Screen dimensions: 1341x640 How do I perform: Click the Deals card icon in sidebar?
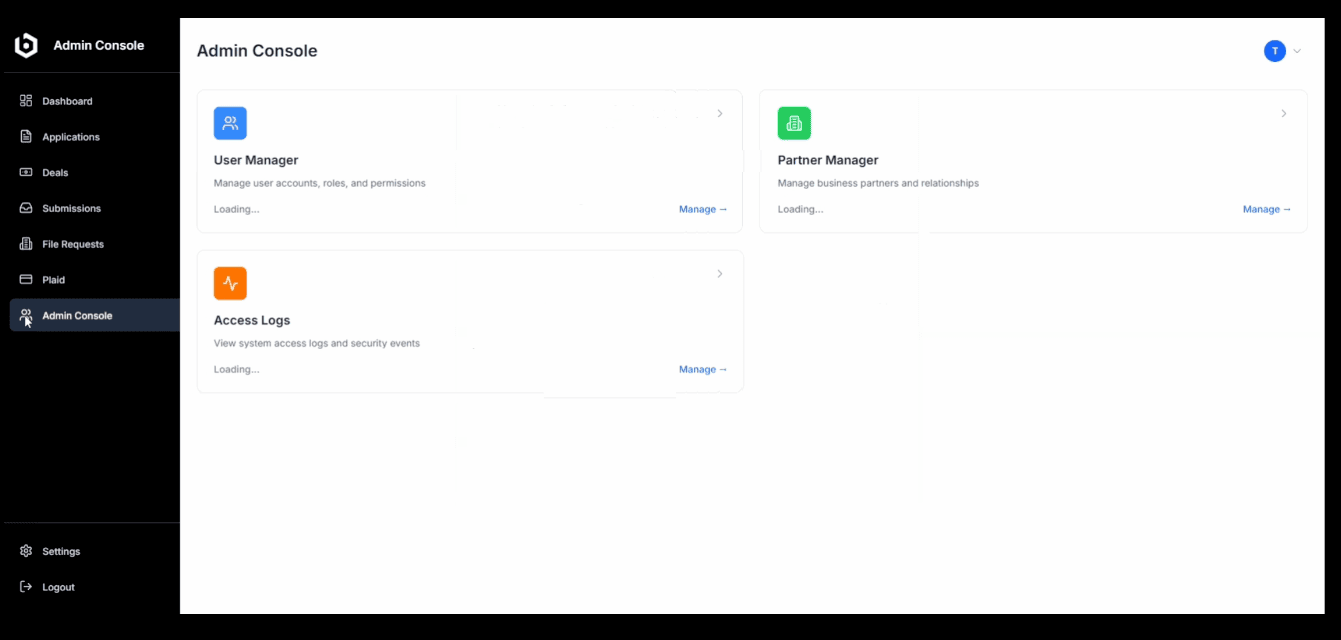click(25, 172)
